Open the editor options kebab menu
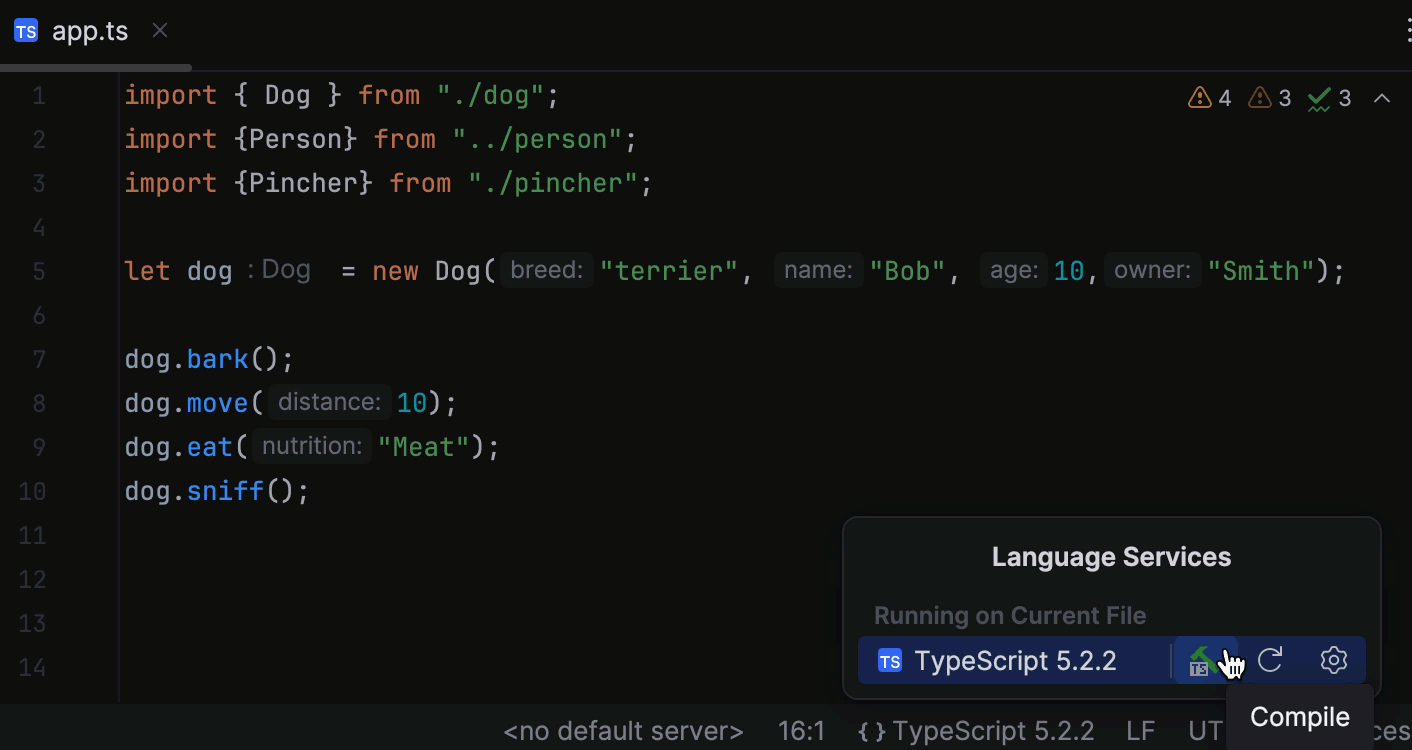The image size is (1412, 750). point(1408,30)
